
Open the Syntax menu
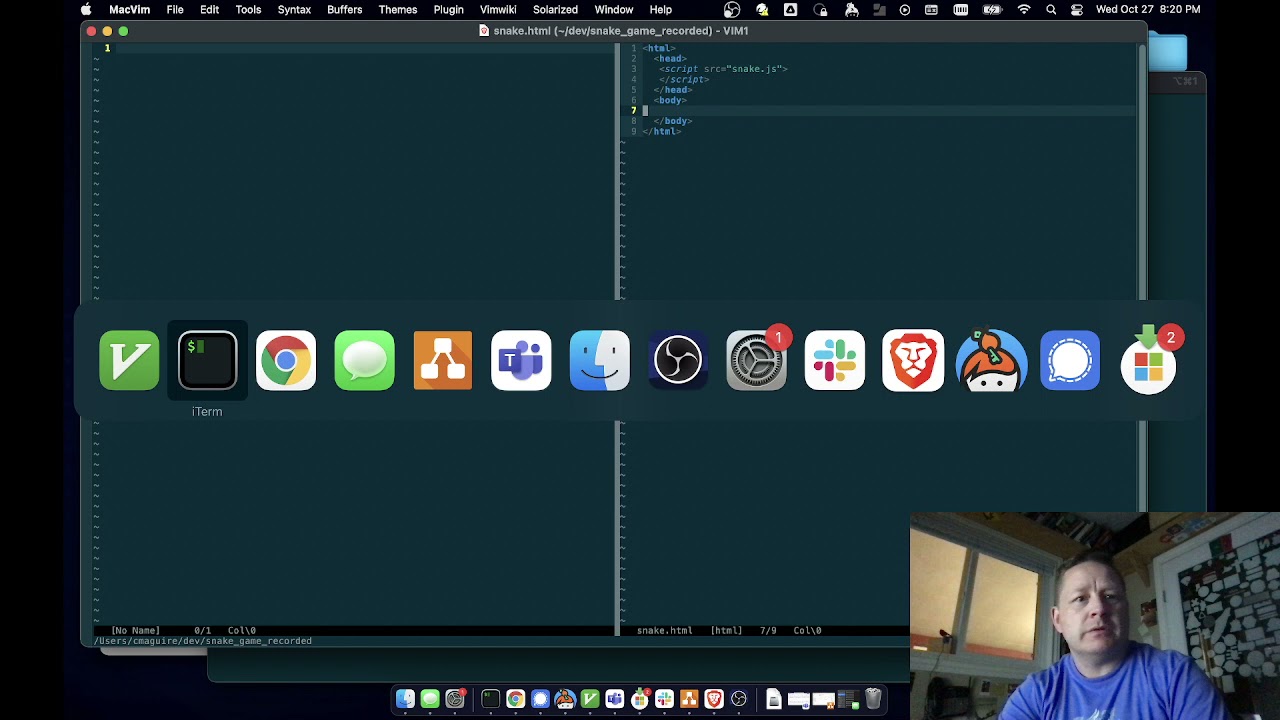[x=294, y=10]
